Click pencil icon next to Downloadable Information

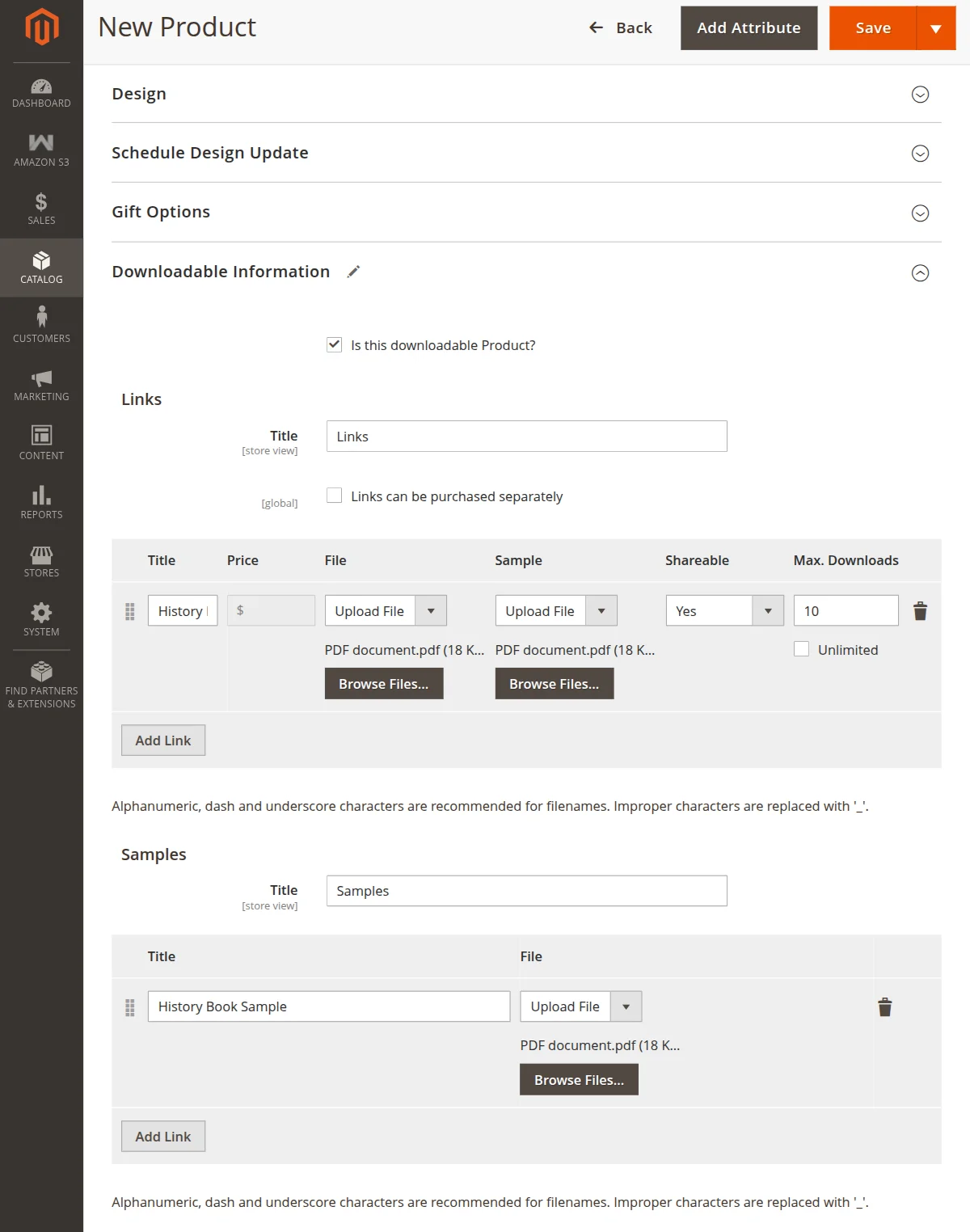pyautogui.click(x=353, y=272)
